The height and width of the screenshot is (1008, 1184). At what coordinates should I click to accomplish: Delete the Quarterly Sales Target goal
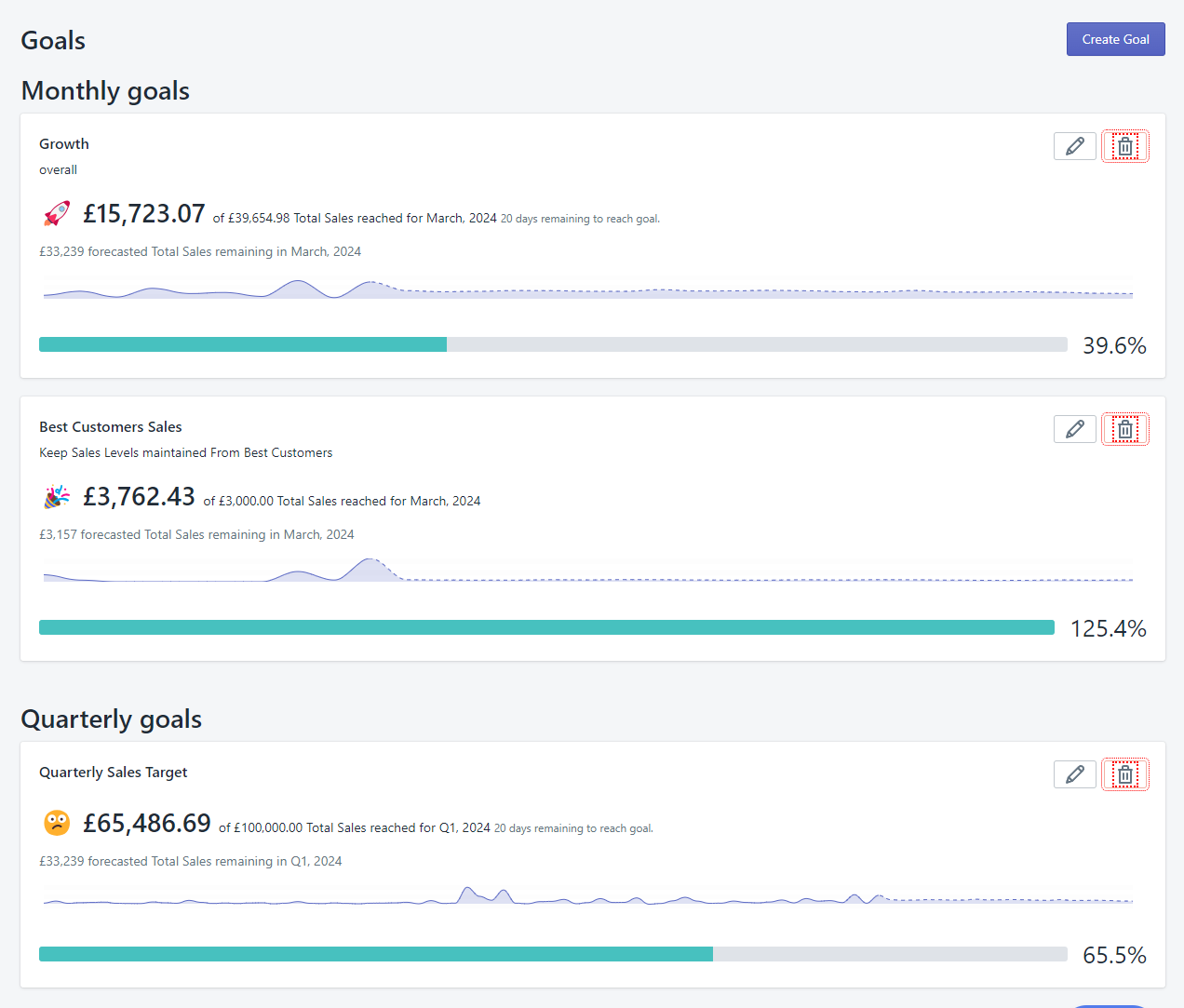(x=1125, y=774)
